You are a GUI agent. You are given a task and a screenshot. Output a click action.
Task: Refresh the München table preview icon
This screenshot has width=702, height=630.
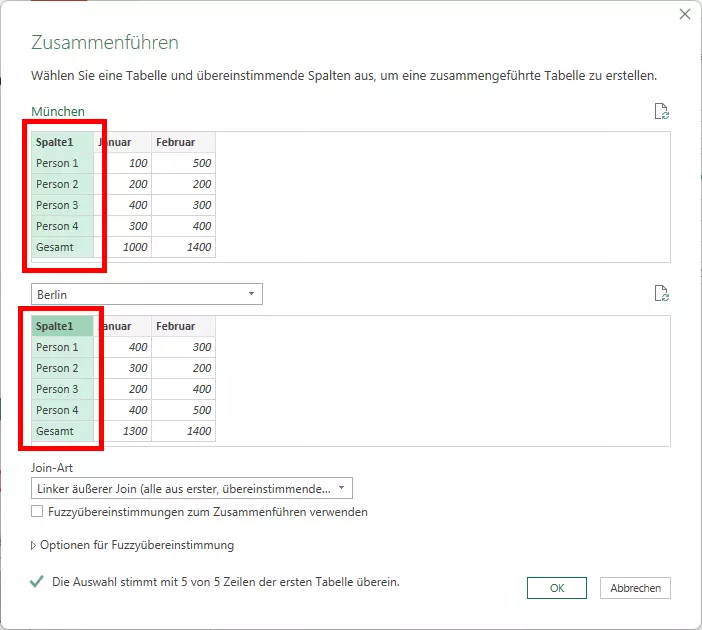click(x=660, y=111)
